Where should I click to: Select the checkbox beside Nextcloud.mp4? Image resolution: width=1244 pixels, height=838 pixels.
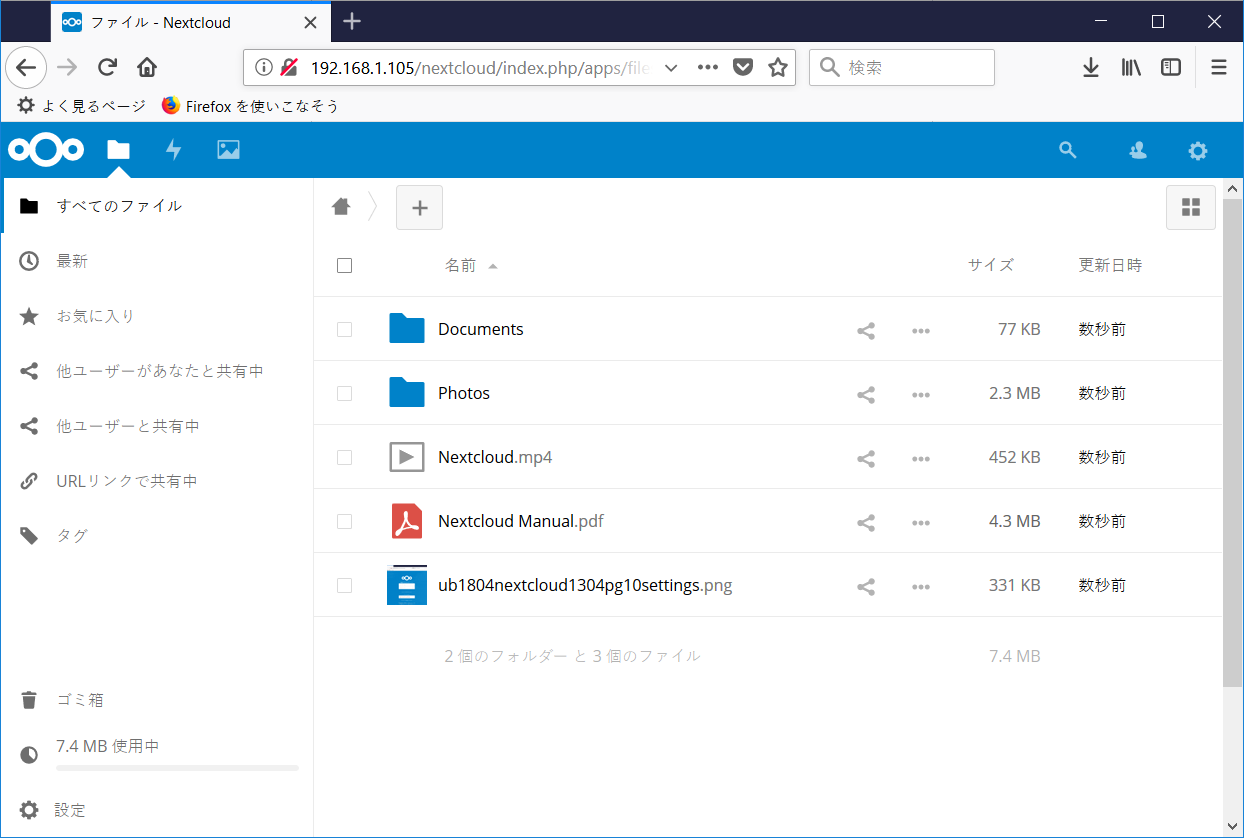click(345, 457)
